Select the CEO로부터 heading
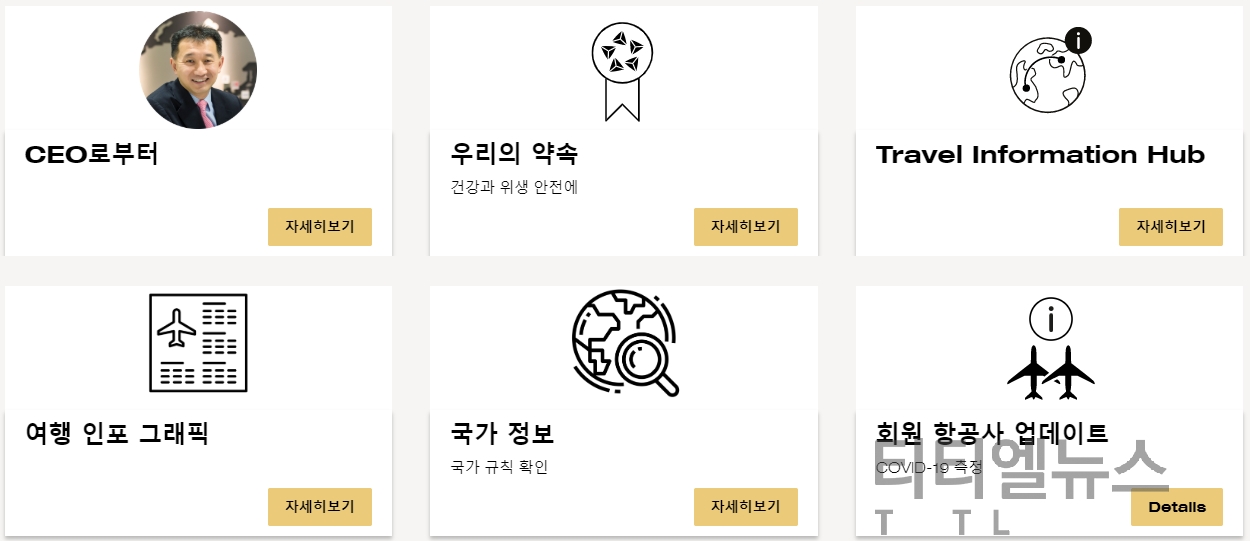This screenshot has width=1250, height=541. 92,154
